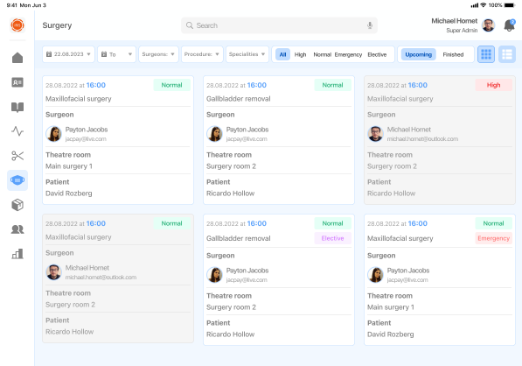Viewport: 522px width, 366px height.
Task: Open the High priority Maxillofacial surgery card
Action: [x=440, y=140]
